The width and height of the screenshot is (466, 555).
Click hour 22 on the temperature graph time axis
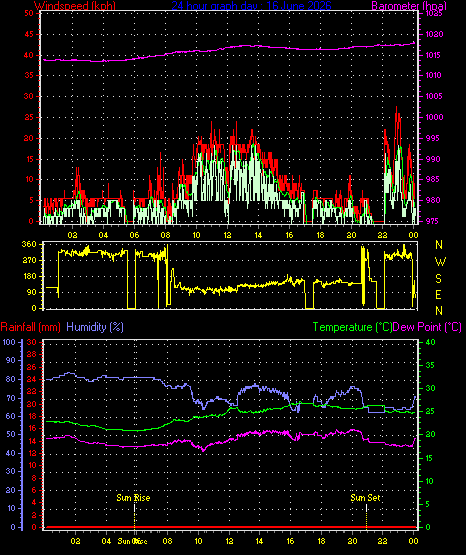382,541
